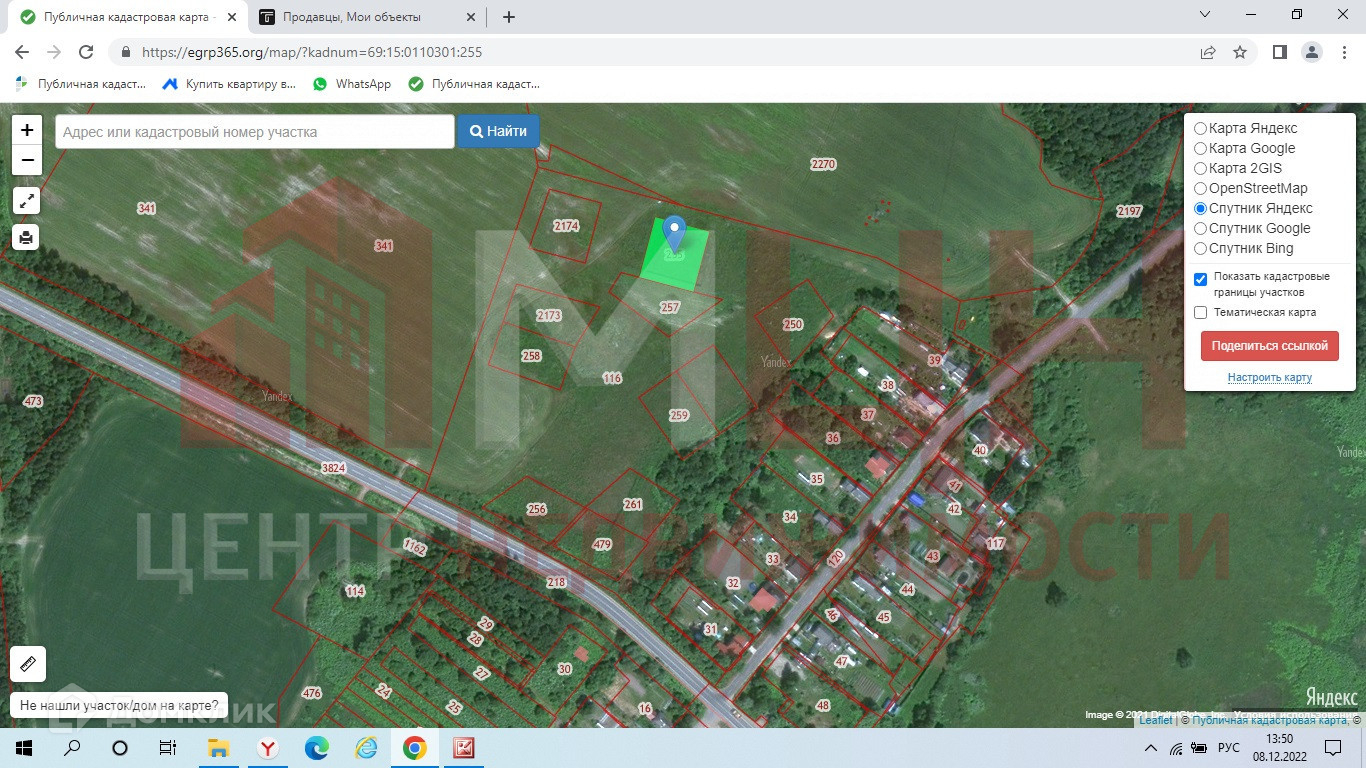The image size is (1366, 768).
Task: Zoom out of the map
Action: 27,160
